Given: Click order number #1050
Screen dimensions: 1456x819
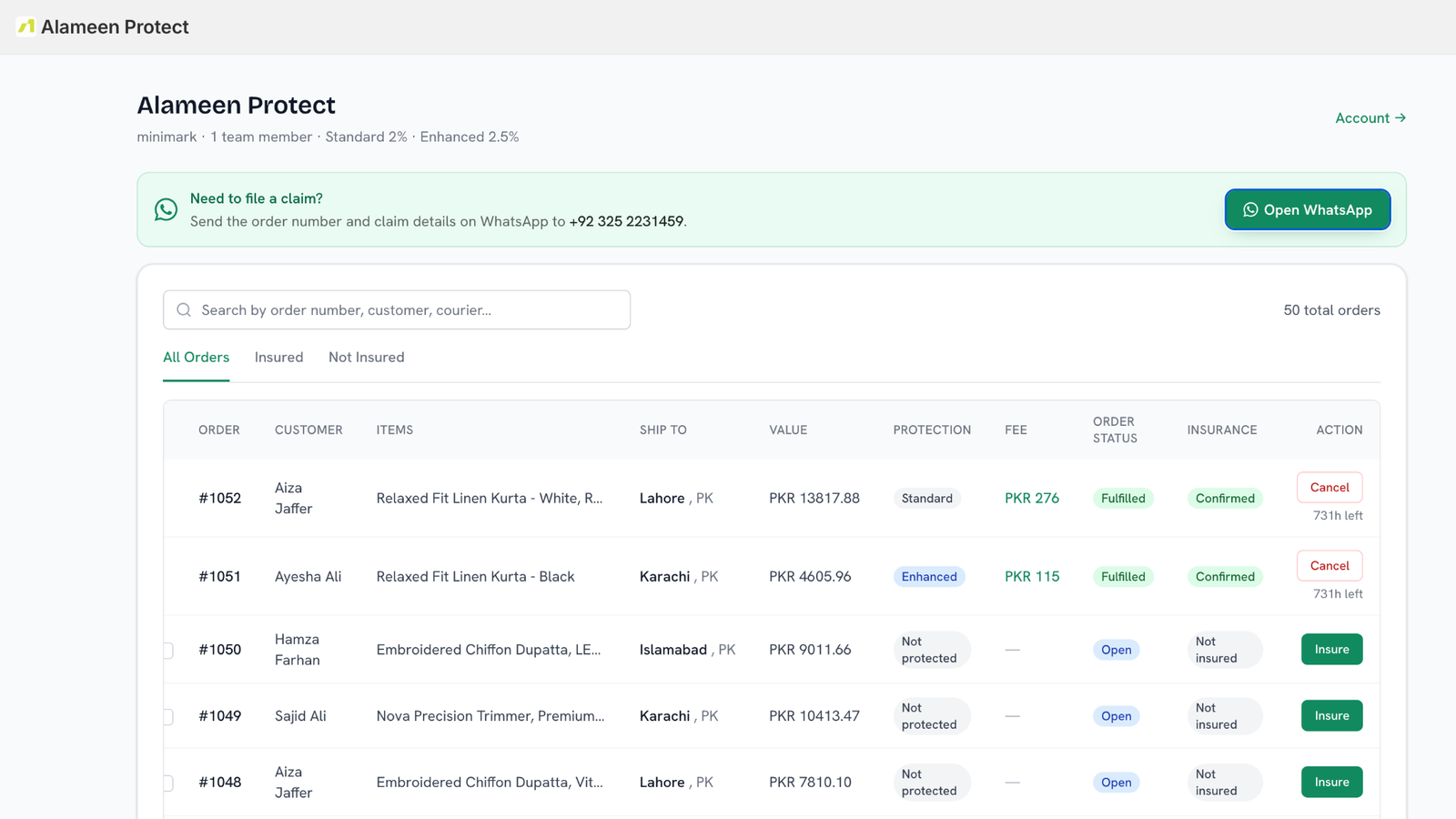Looking at the screenshot, I should 220,649.
